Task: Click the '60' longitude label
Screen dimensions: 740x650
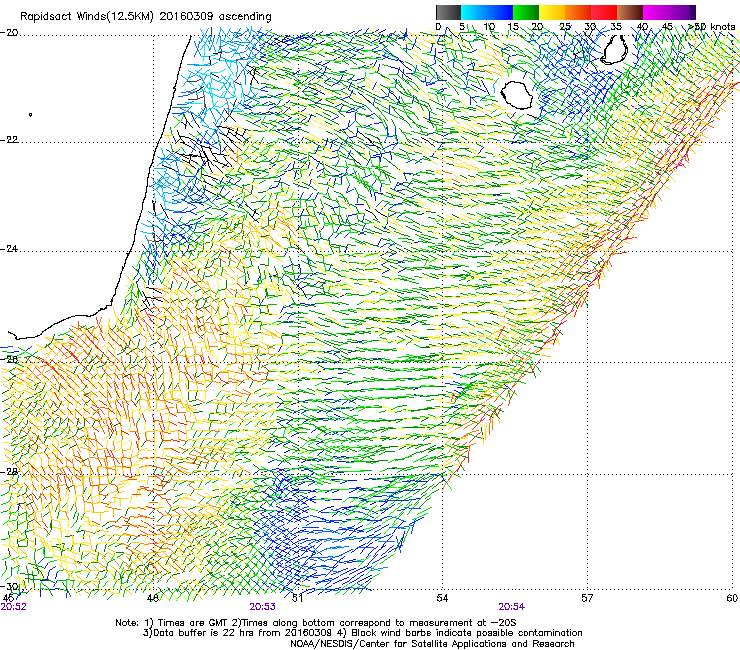Action: pos(732,598)
